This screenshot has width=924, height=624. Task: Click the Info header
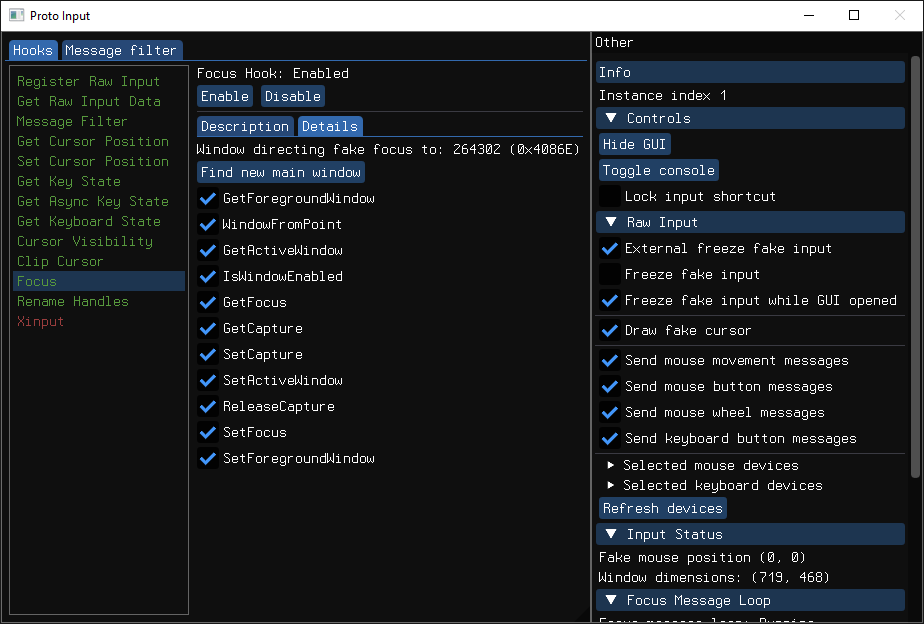pyautogui.click(x=750, y=72)
